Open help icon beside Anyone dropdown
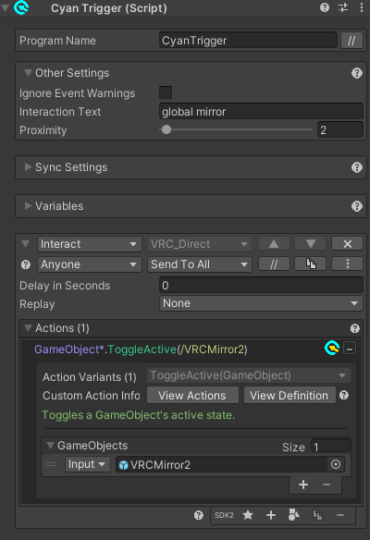370x540 pixels. (25, 264)
